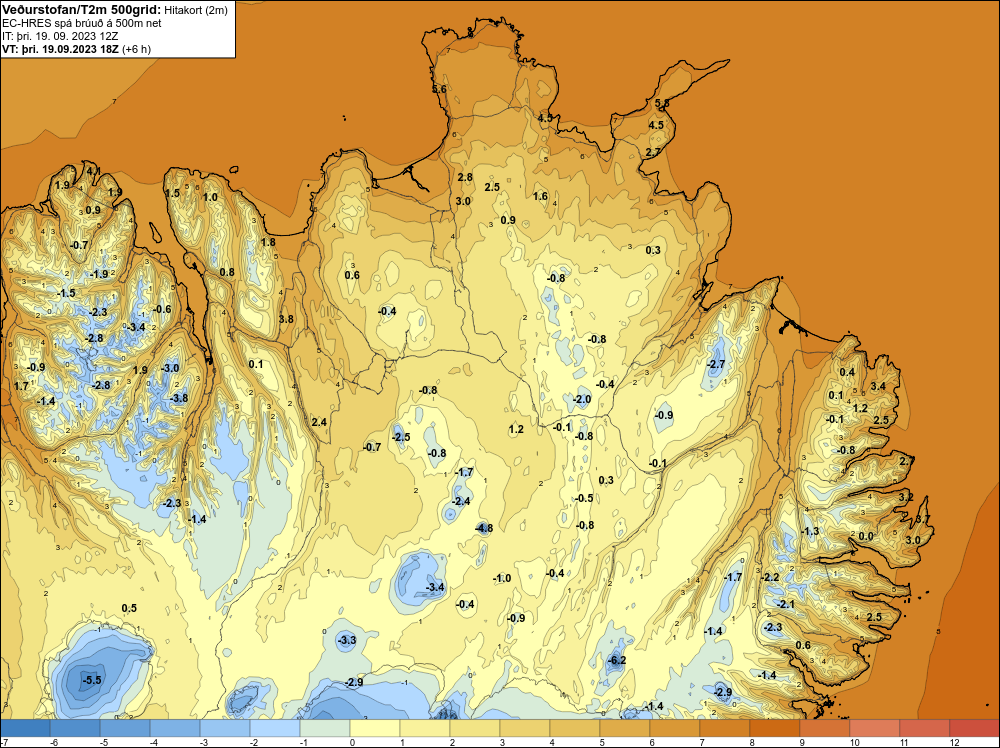Click the '1.6' temperature value
The width and height of the screenshot is (1000, 748).
540,196
